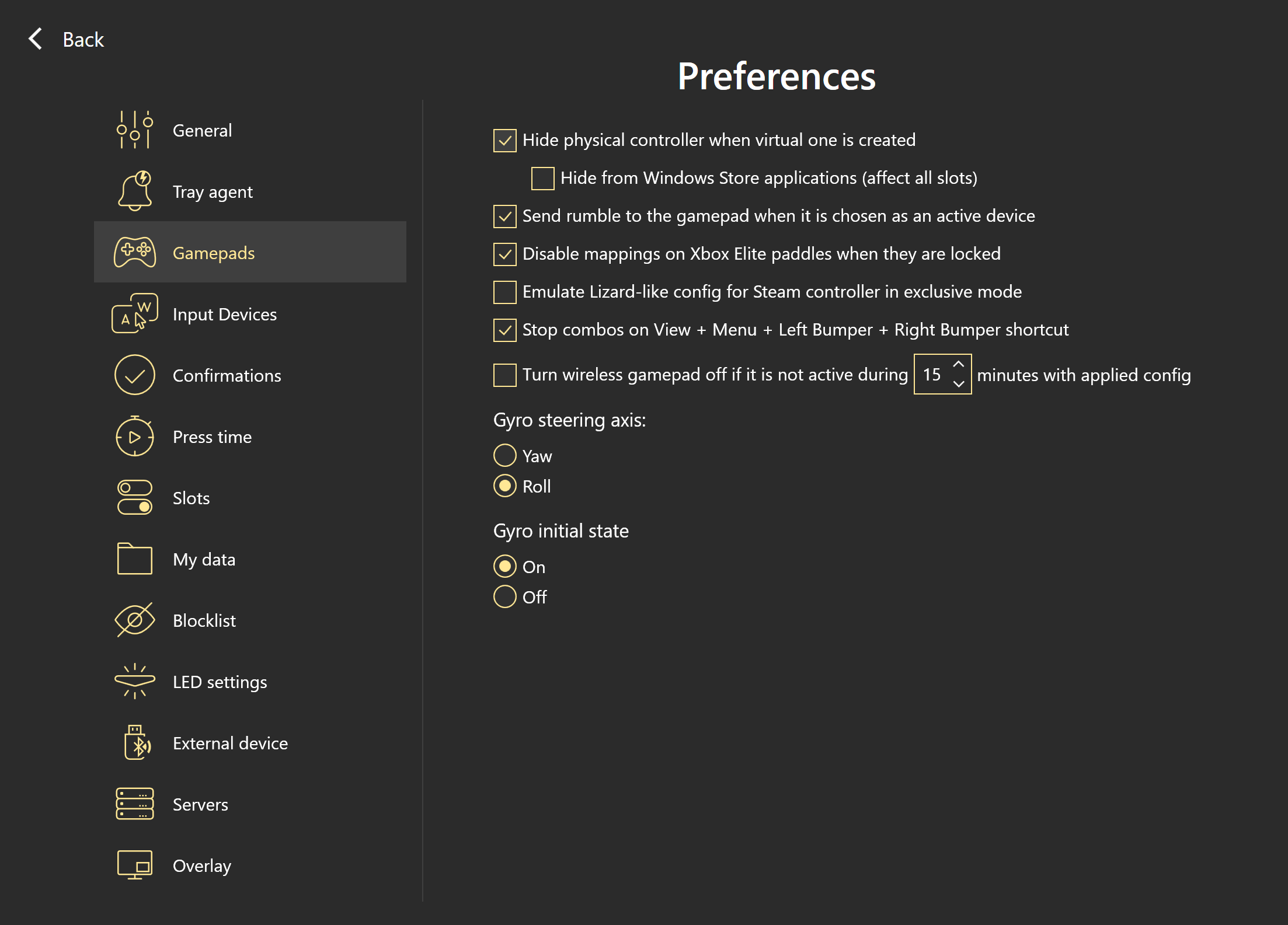1288x925 pixels.
Task: Set gyro initial state to On
Action: [505, 567]
